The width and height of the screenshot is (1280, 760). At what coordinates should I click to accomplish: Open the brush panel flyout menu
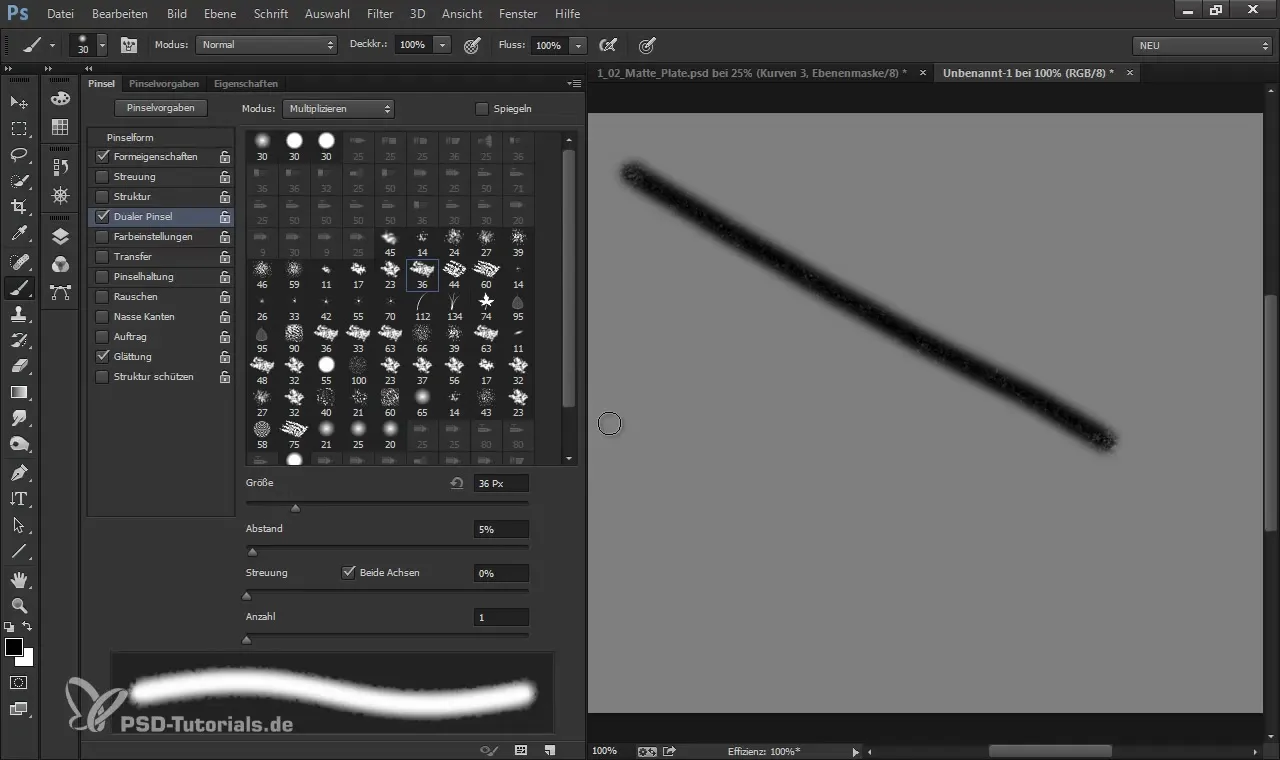[573, 83]
